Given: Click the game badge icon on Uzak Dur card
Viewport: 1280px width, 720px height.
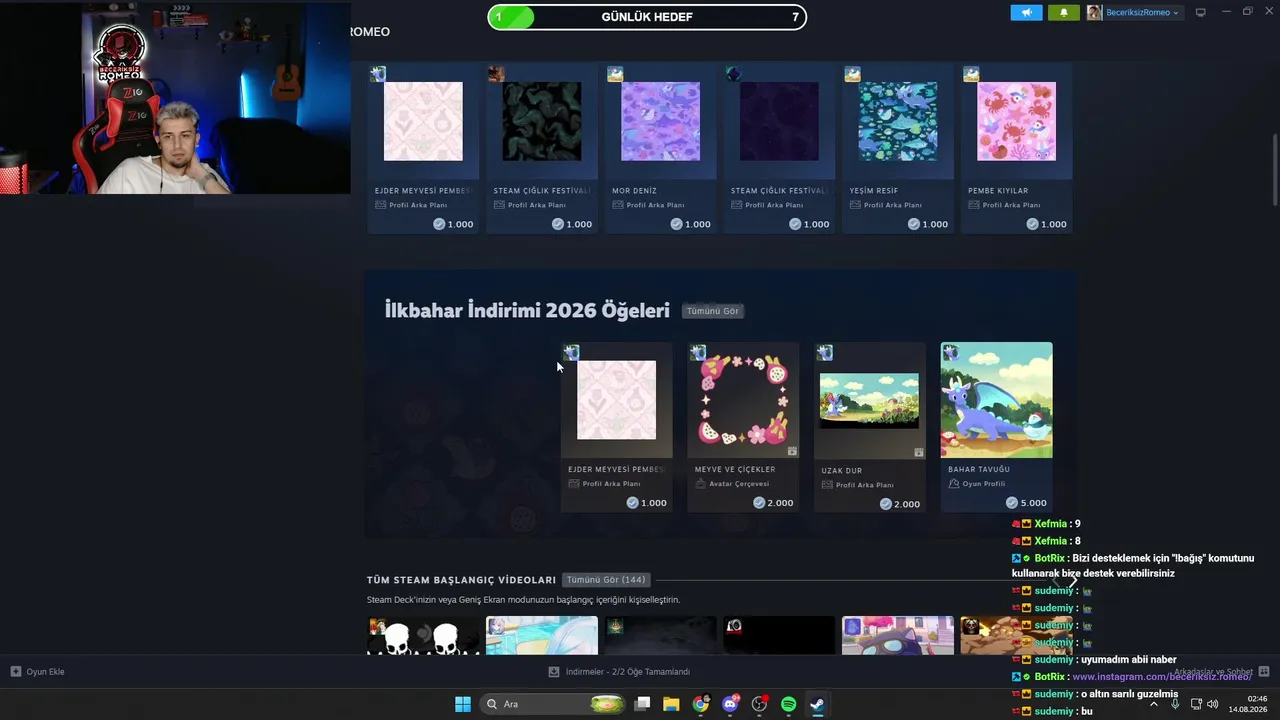Looking at the screenshot, I should coord(825,352).
